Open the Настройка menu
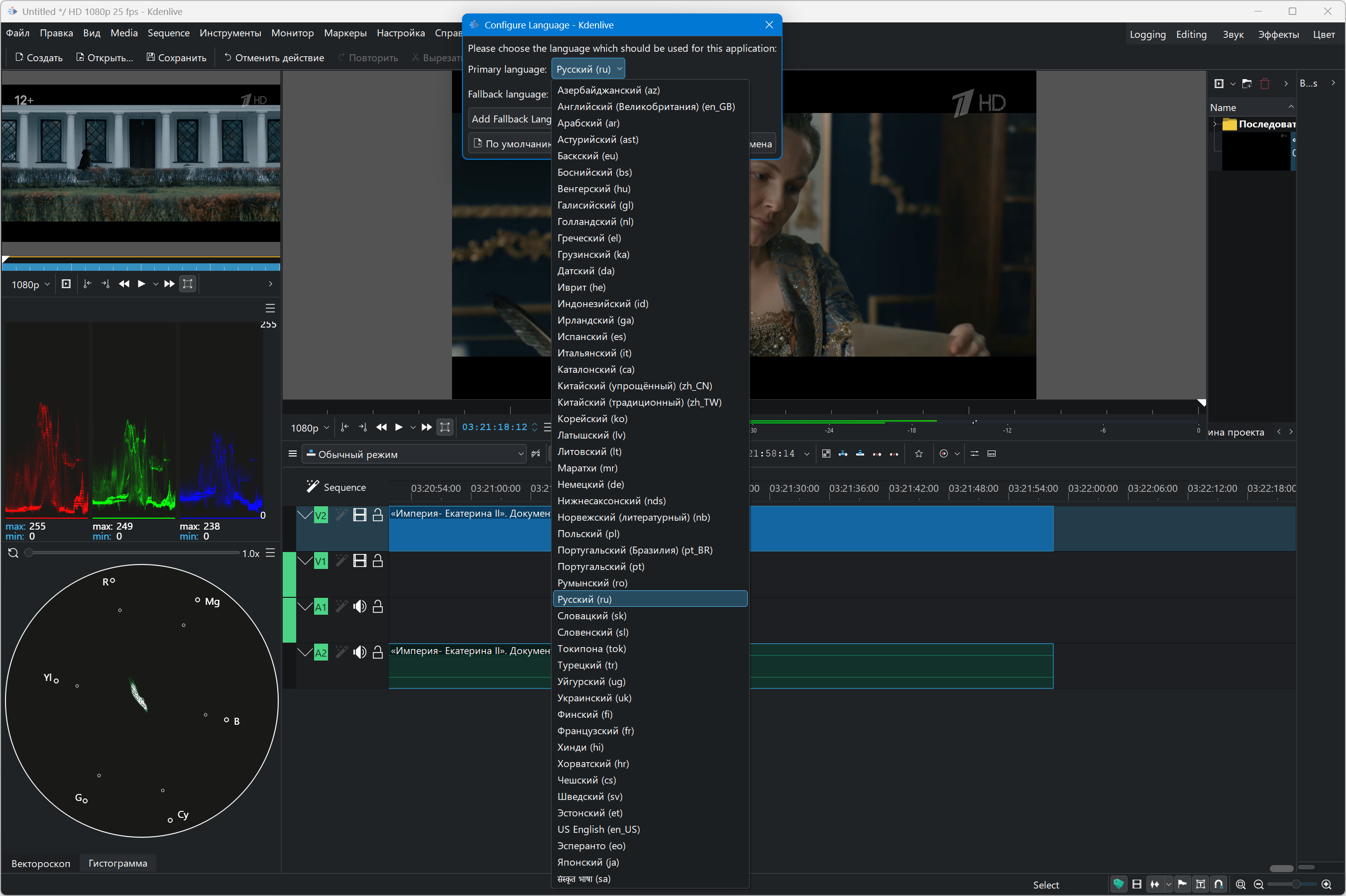The width and height of the screenshot is (1346, 896). [x=401, y=33]
